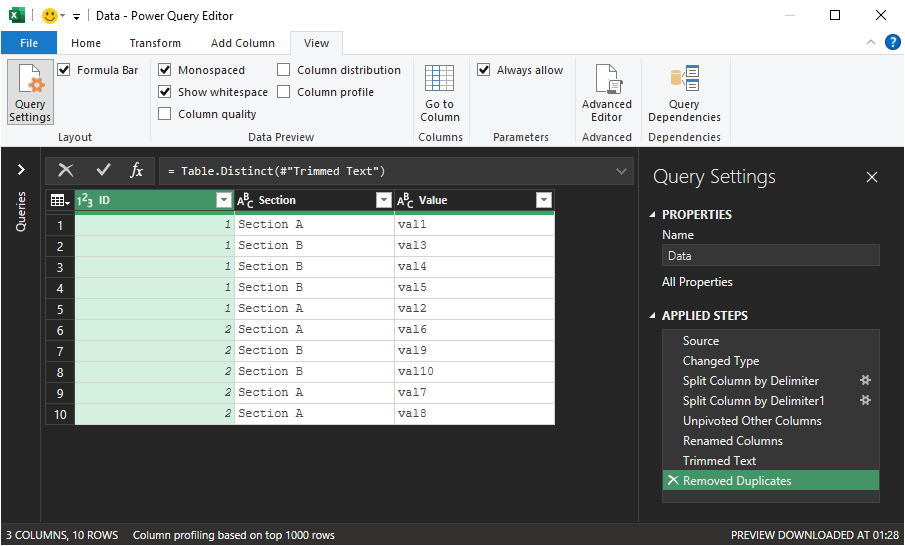Select row number 10 header
905x546 pixels.
pos(60,414)
